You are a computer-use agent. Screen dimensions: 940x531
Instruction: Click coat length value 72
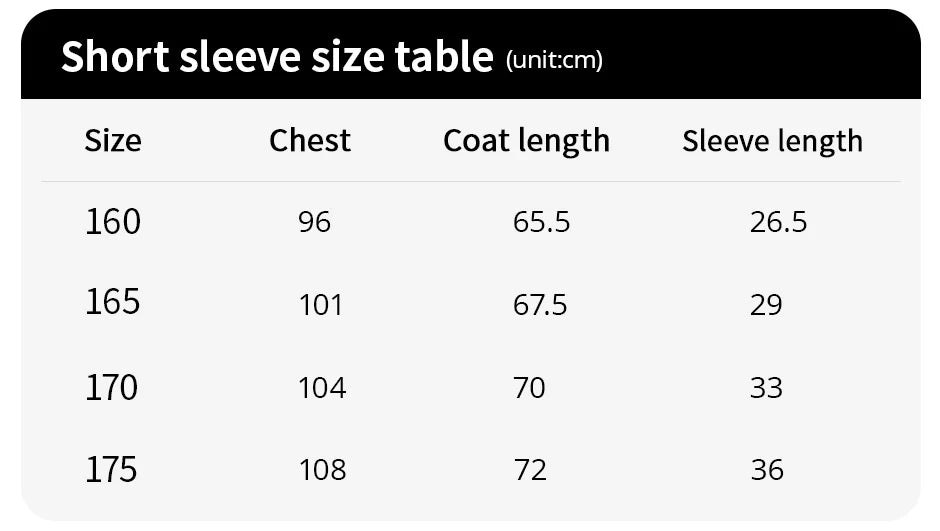pos(530,469)
